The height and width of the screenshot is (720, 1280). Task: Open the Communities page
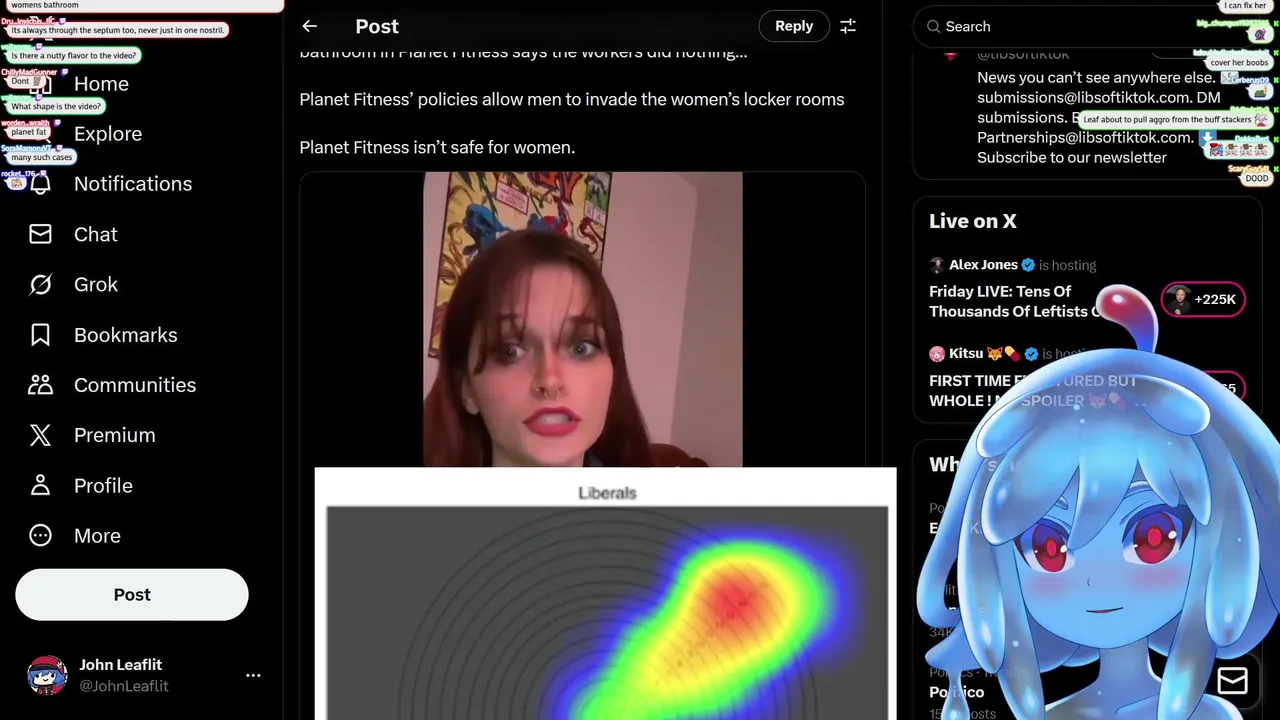point(134,385)
